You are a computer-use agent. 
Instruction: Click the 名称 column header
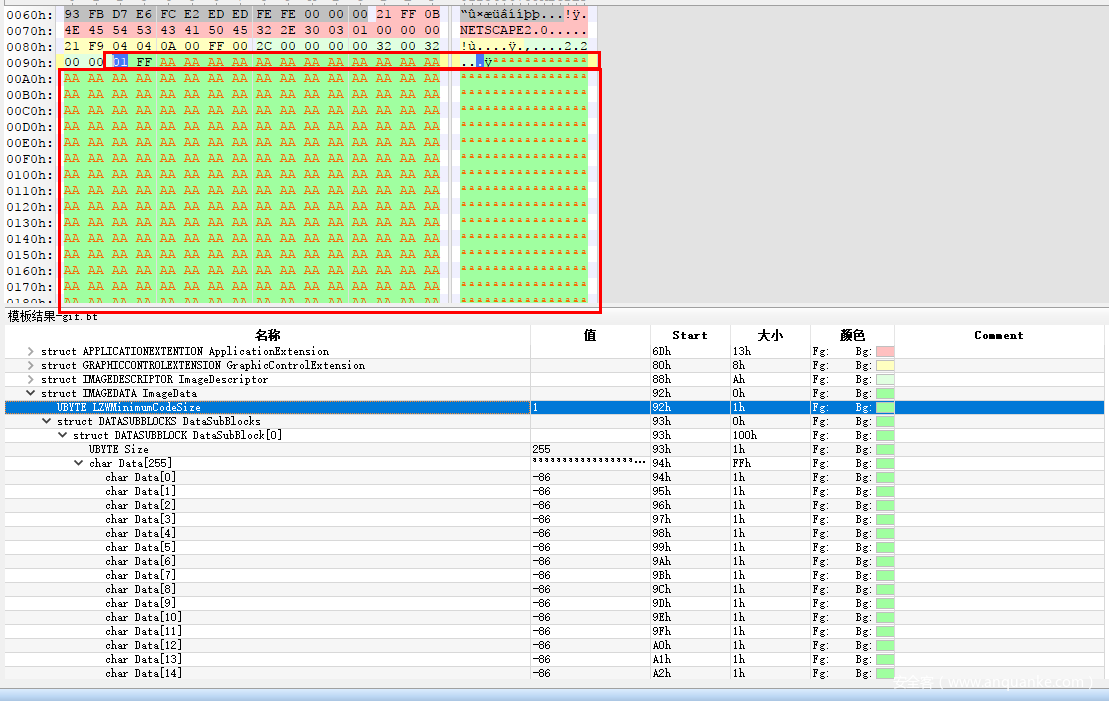coord(267,335)
